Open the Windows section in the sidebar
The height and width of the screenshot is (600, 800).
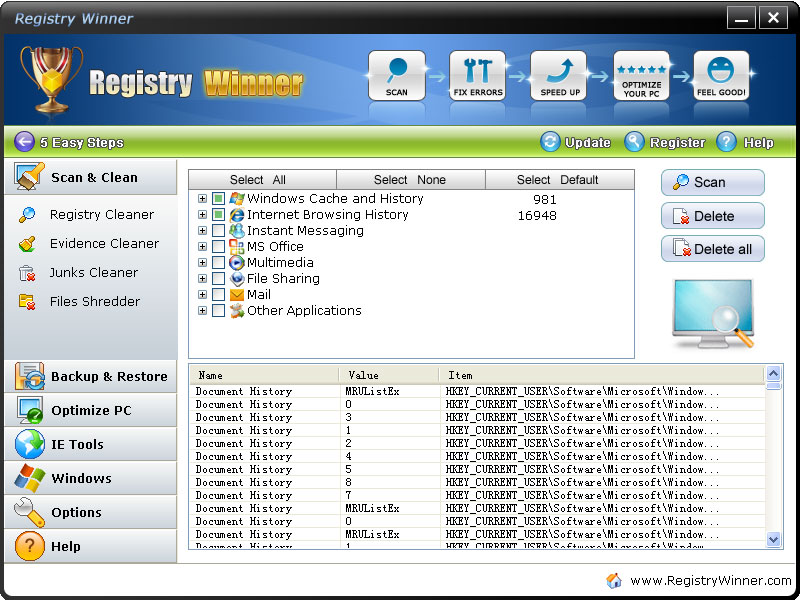pos(90,478)
